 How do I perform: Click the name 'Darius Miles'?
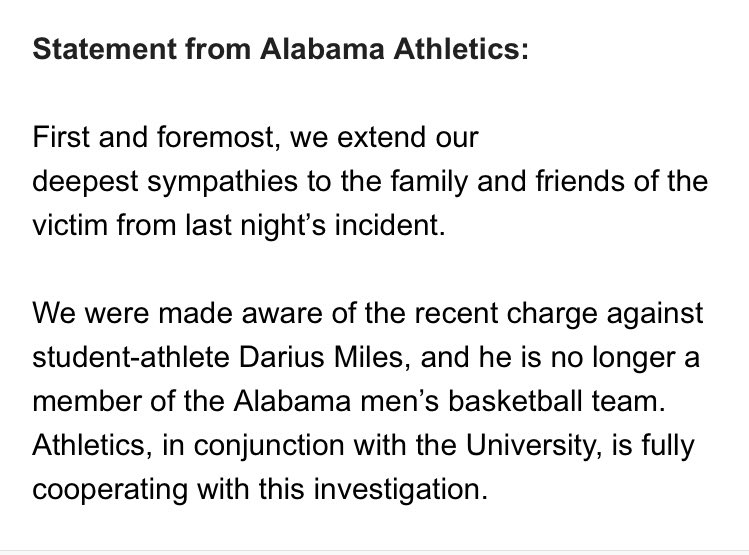[321, 357]
